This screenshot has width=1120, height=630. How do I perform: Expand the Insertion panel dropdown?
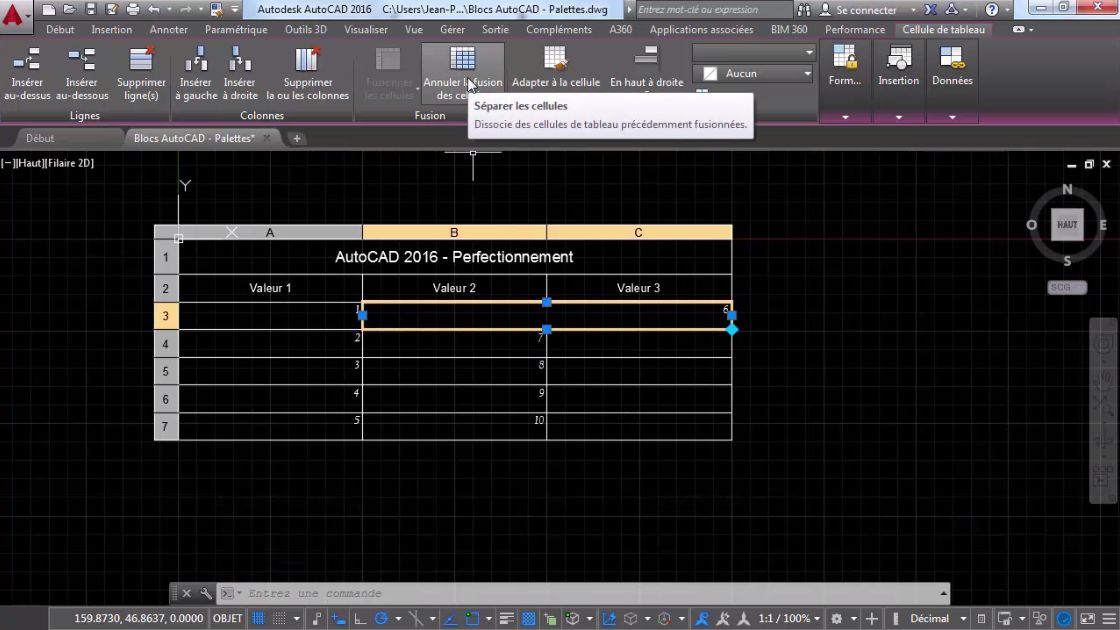pos(898,117)
